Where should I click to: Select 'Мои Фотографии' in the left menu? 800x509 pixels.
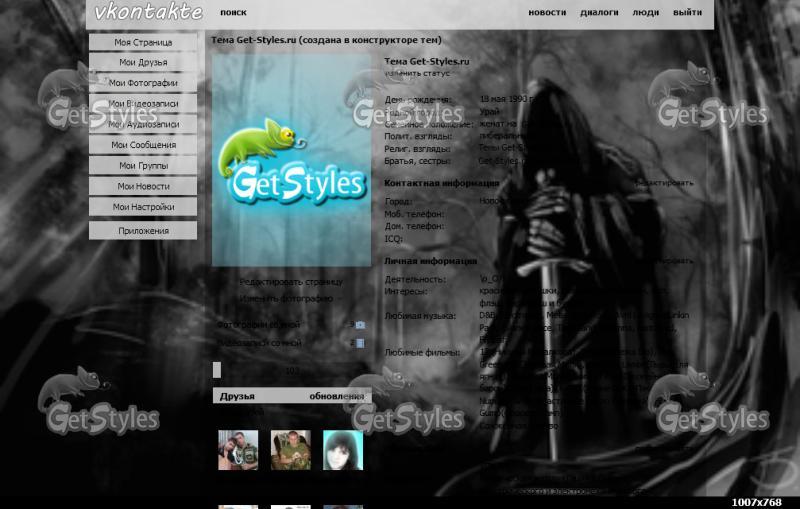point(143,83)
